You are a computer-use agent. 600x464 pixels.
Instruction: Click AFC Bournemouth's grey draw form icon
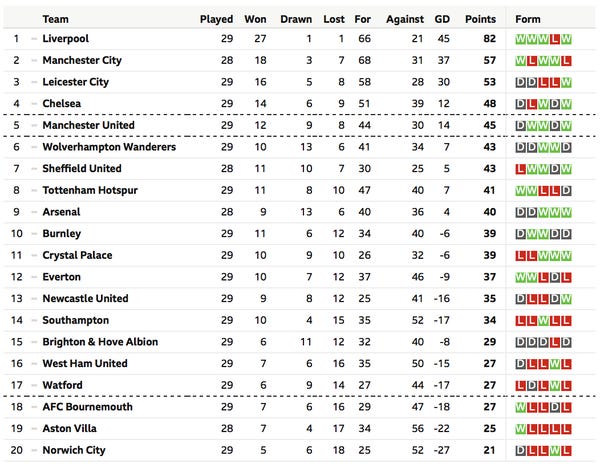click(x=555, y=407)
